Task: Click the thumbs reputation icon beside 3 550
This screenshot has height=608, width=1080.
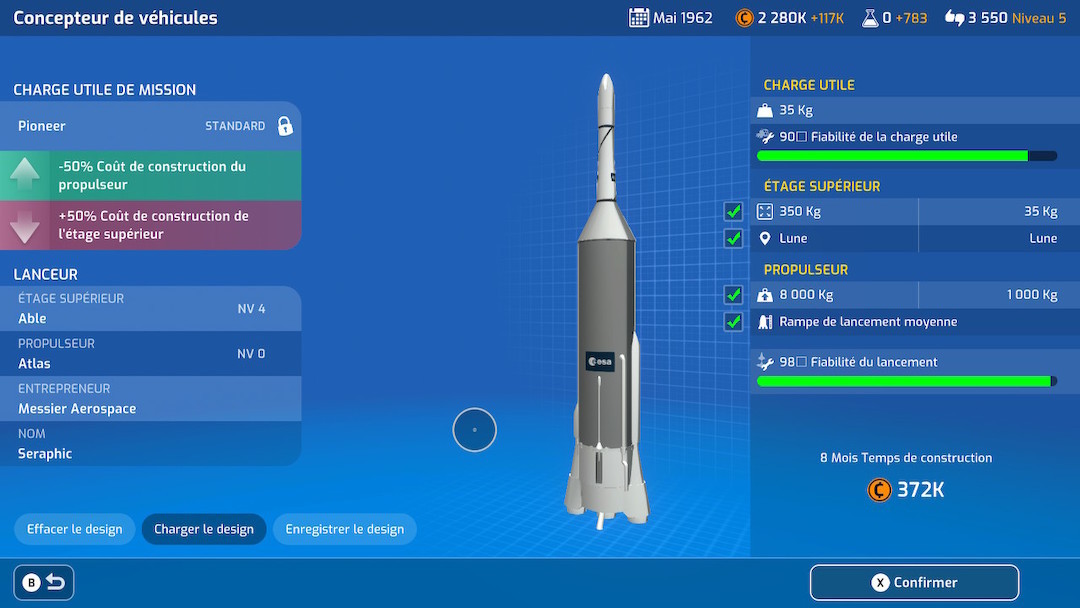Action: [954, 18]
